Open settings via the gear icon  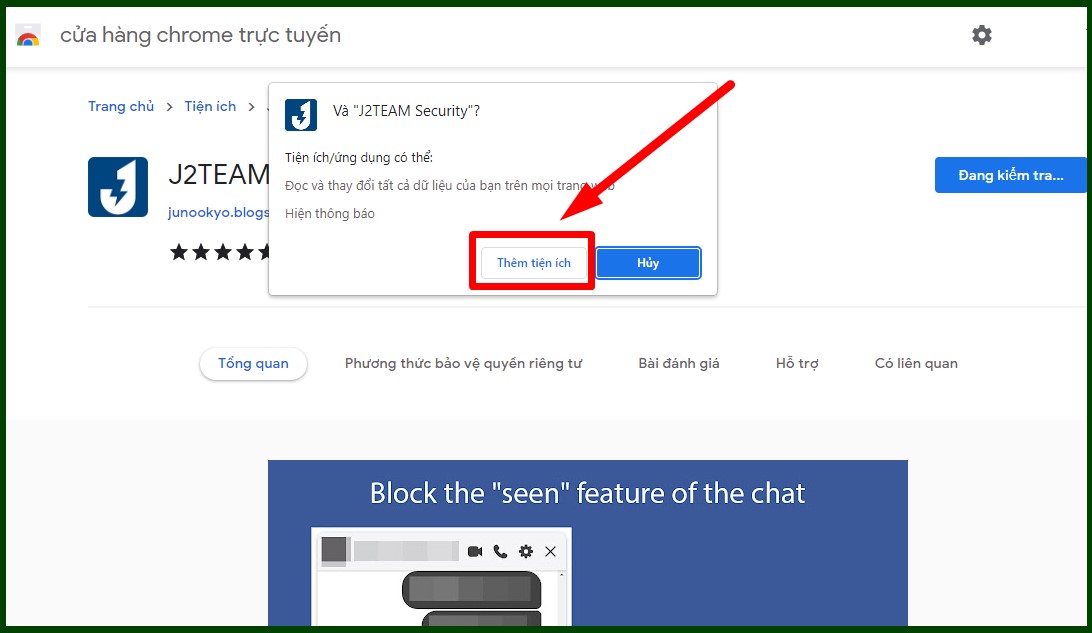pos(981,35)
